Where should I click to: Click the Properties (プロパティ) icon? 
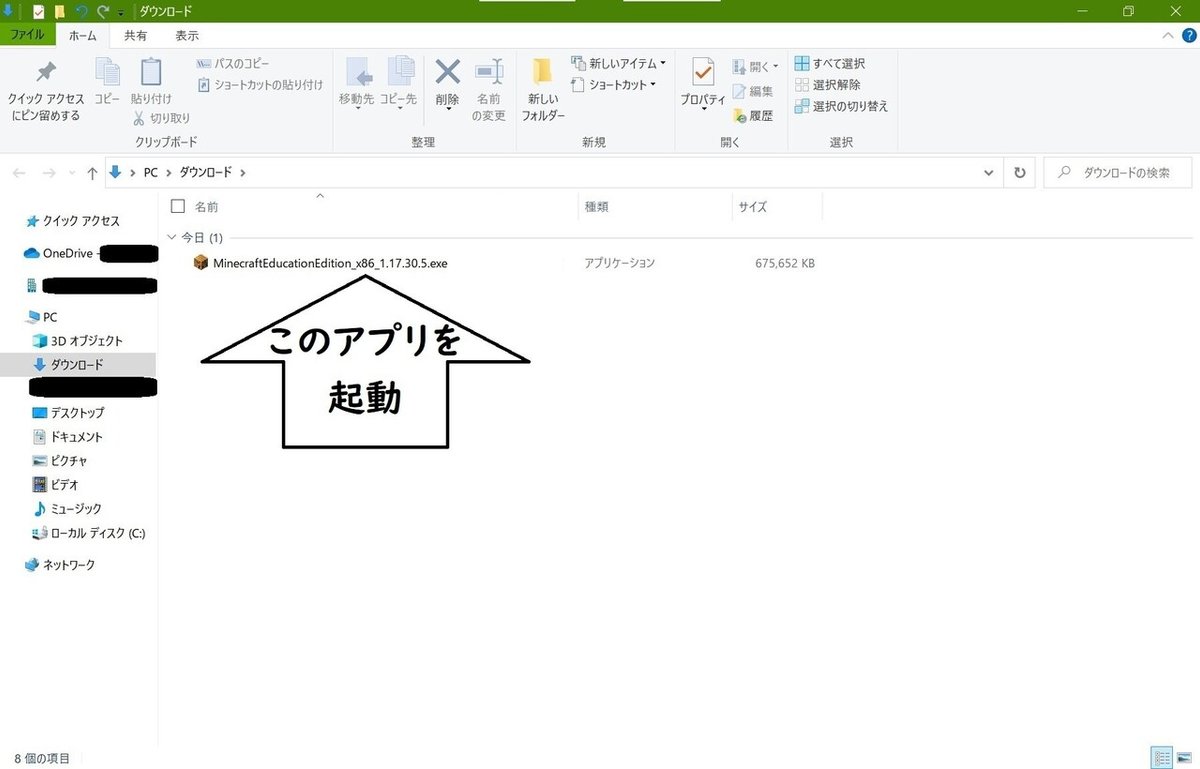703,73
